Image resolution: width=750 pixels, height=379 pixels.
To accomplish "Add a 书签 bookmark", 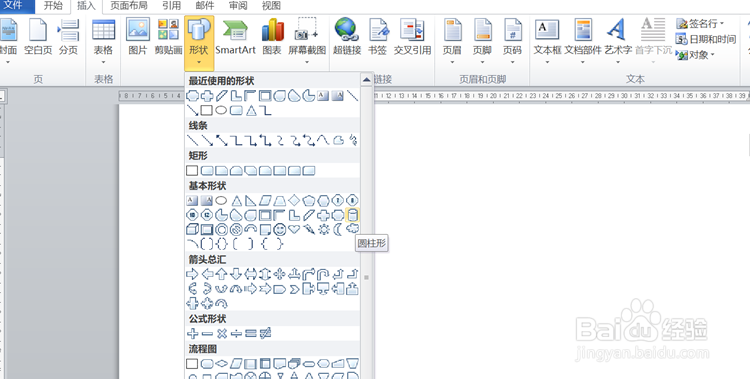I will [x=377, y=37].
